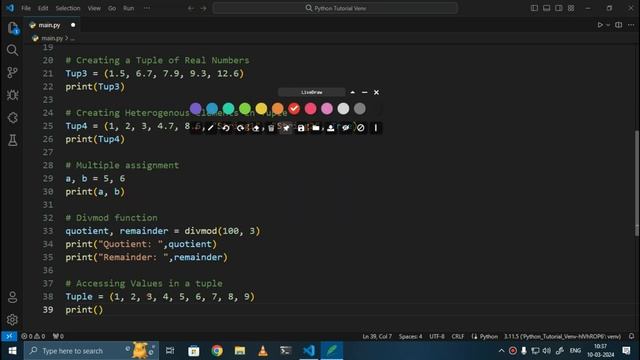Expand the title bar menu overflow ellipsis

pos(147,8)
